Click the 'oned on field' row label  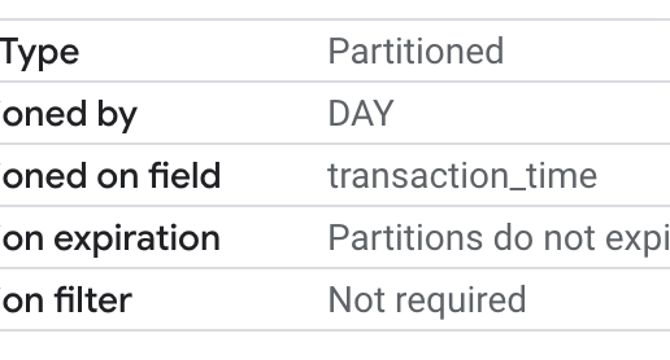(x=110, y=175)
